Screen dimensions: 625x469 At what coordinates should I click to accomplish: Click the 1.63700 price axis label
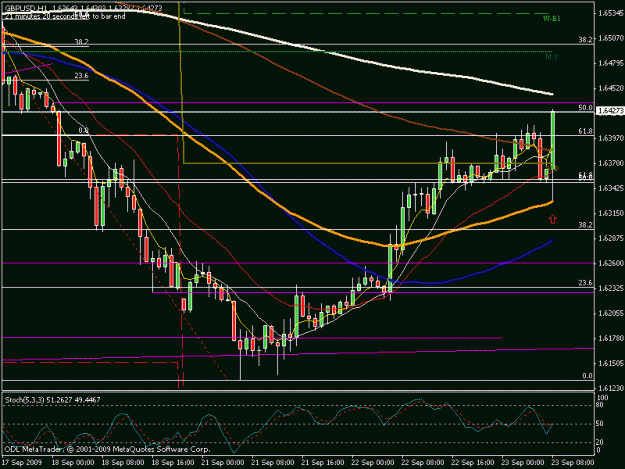(610, 163)
